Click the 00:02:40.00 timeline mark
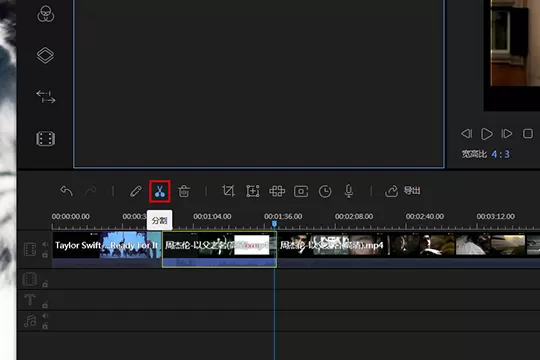 pyautogui.click(x=425, y=216)
